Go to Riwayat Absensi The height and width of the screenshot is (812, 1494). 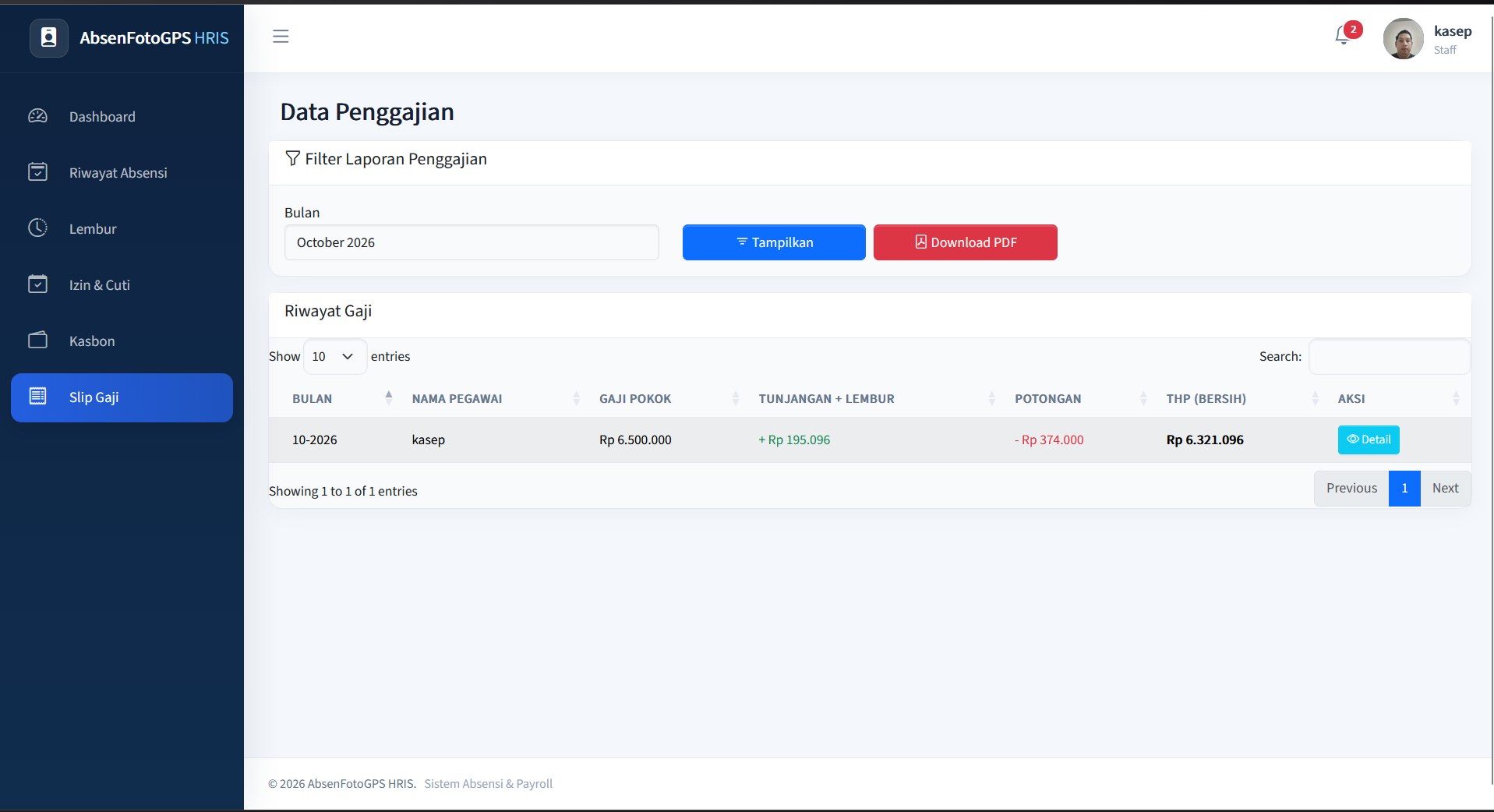[x=122, y=173]
